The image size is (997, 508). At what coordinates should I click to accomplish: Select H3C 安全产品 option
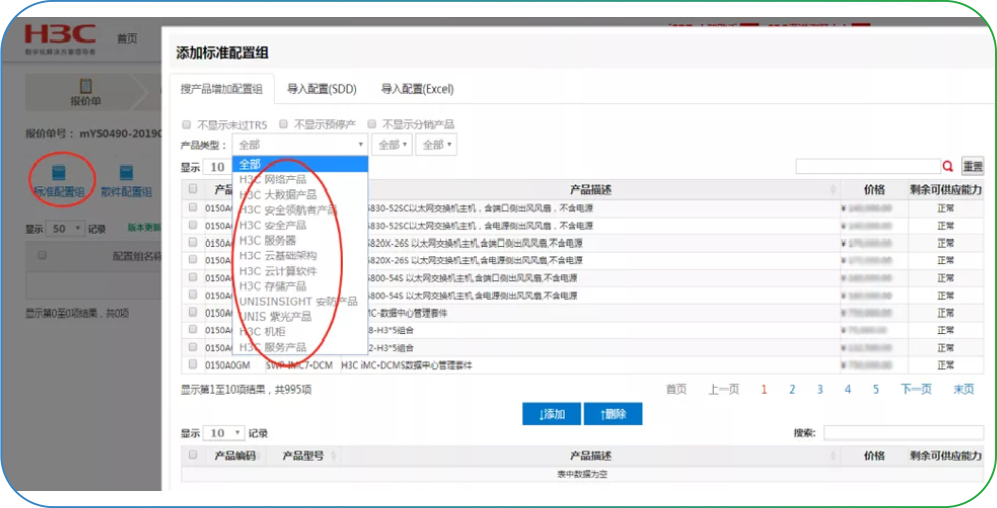coord(300,225)
